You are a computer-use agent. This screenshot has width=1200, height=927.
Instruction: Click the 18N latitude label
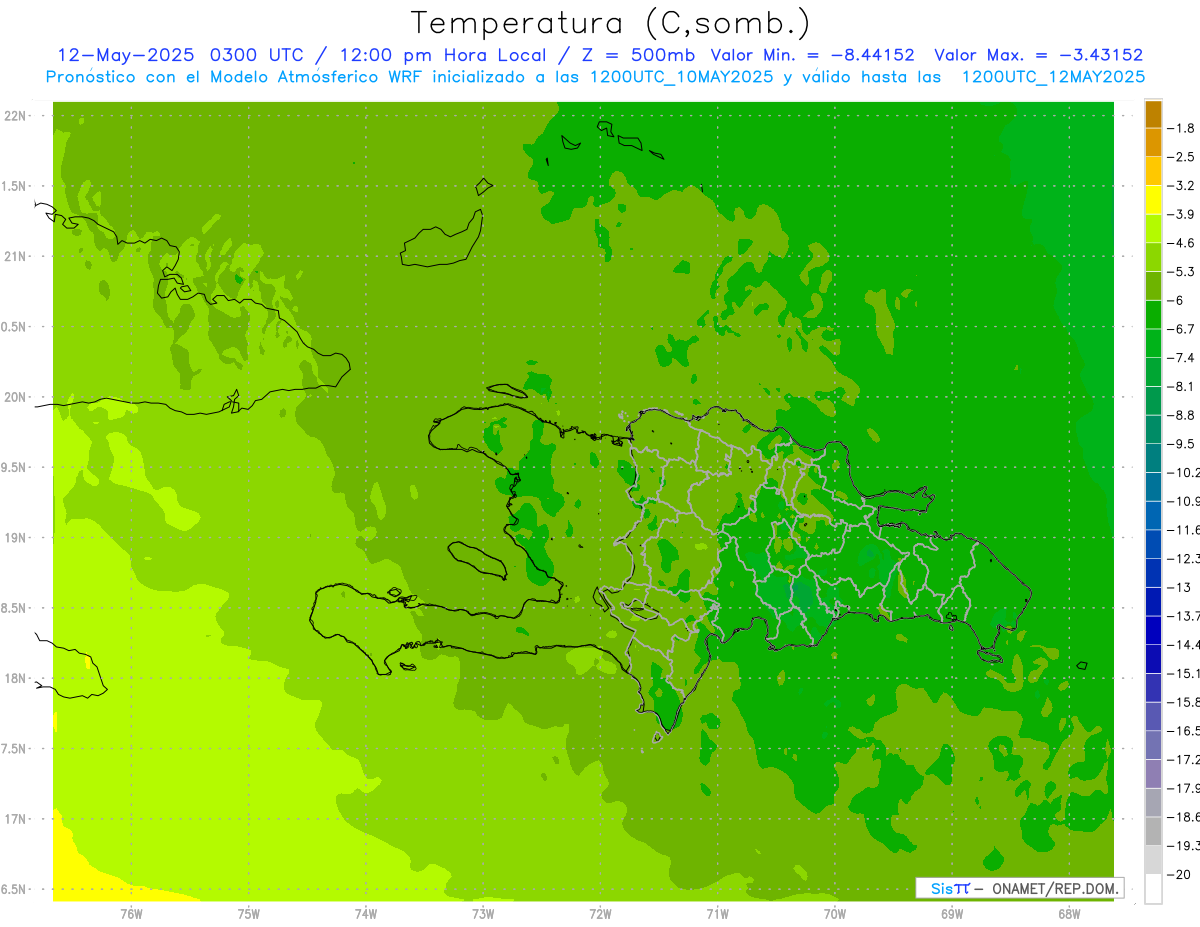(16, 679)
